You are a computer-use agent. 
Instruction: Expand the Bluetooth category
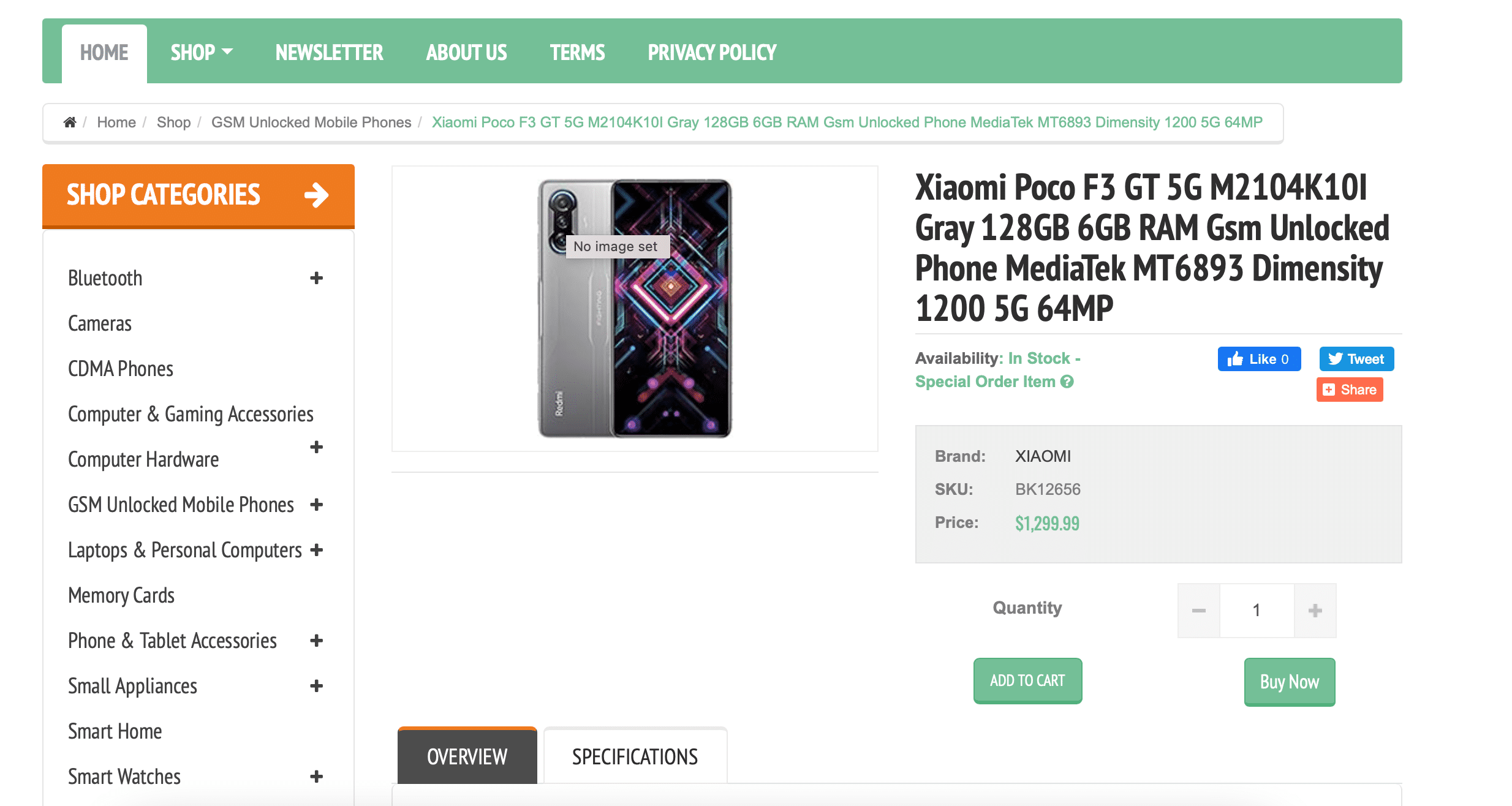[x=317, y=277]
